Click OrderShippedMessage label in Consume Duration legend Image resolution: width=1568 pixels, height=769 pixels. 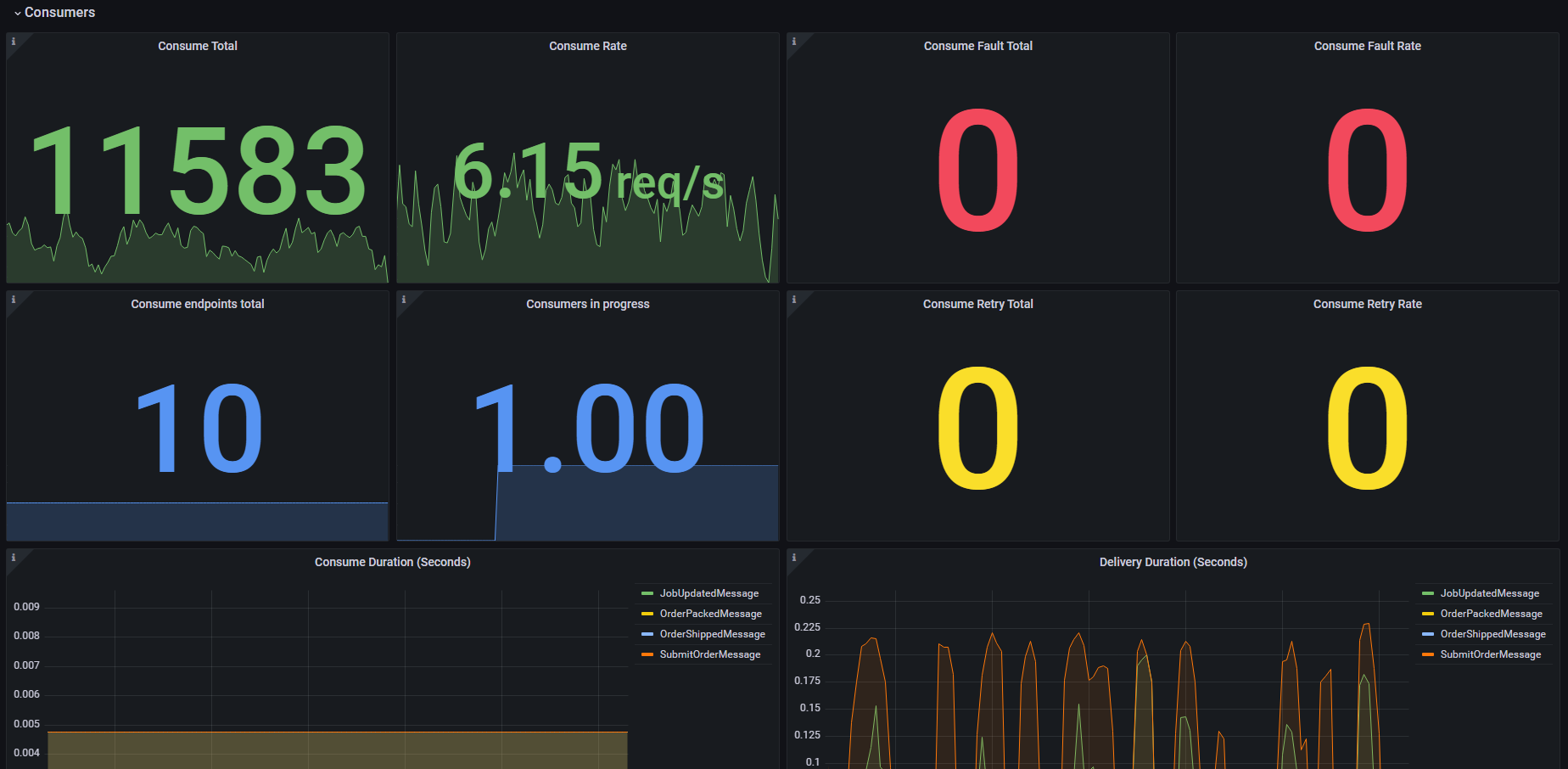pyautogui.click(x=713, y=634)
